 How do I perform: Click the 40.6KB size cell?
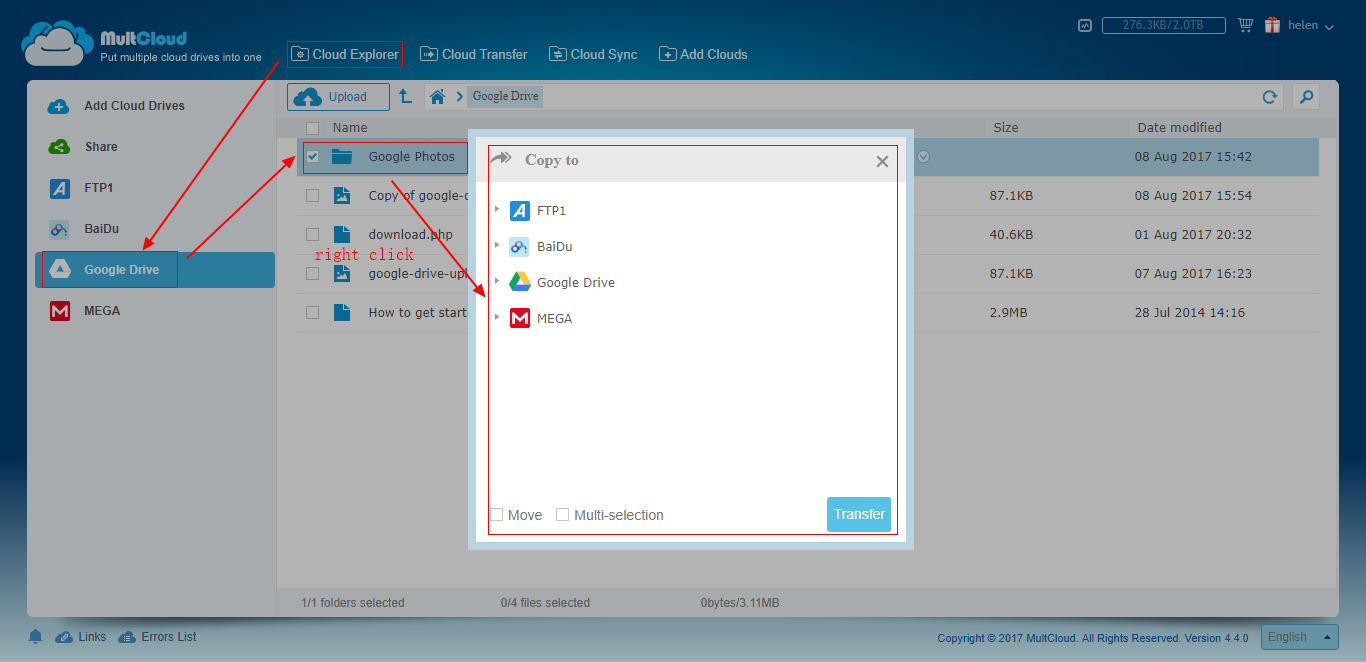pyautogui.click(x=1011, y=235)
